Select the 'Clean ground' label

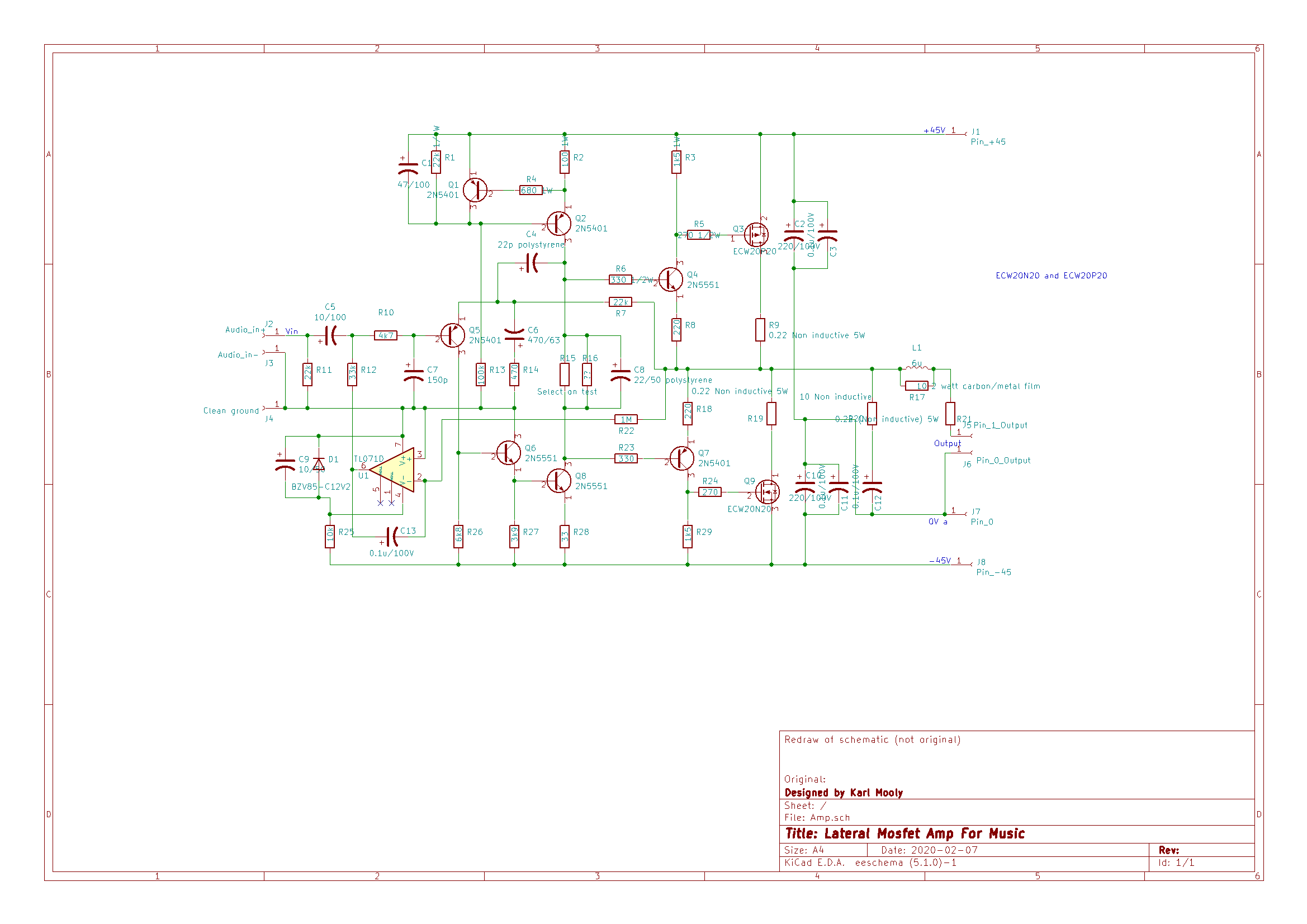(231, 410)
